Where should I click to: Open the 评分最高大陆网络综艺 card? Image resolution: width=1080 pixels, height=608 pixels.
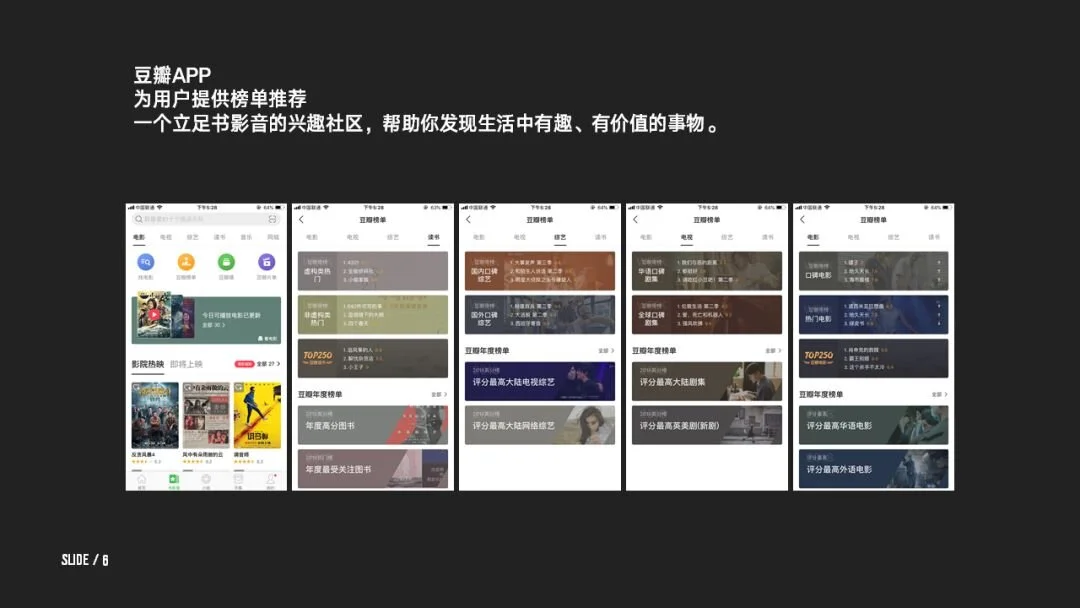(x=540, y=425)
